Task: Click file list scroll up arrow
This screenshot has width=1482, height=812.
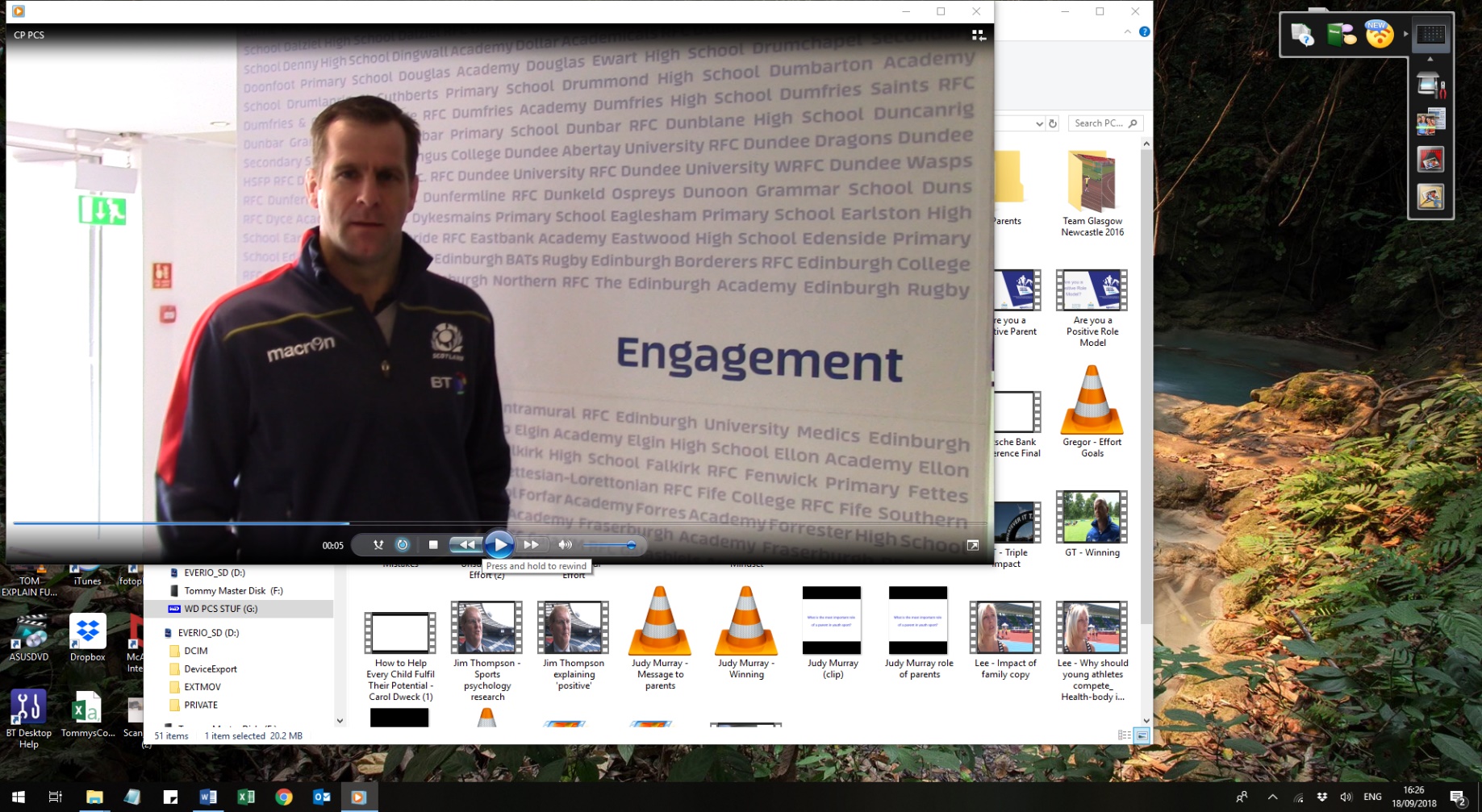Action: [x=1146, y=144]
